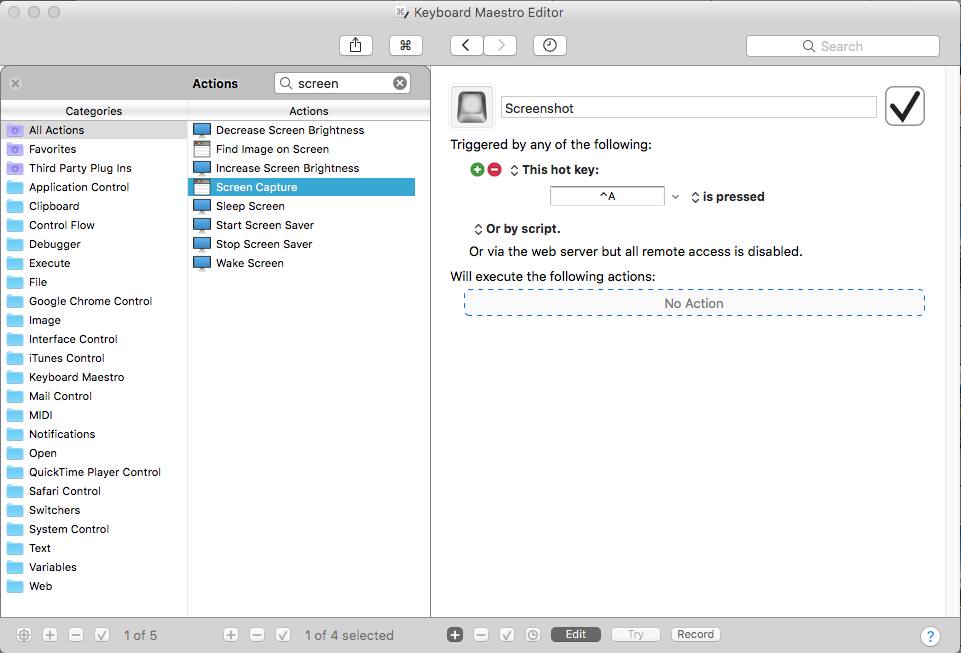Select MIDI category

(x=94, y=415)
